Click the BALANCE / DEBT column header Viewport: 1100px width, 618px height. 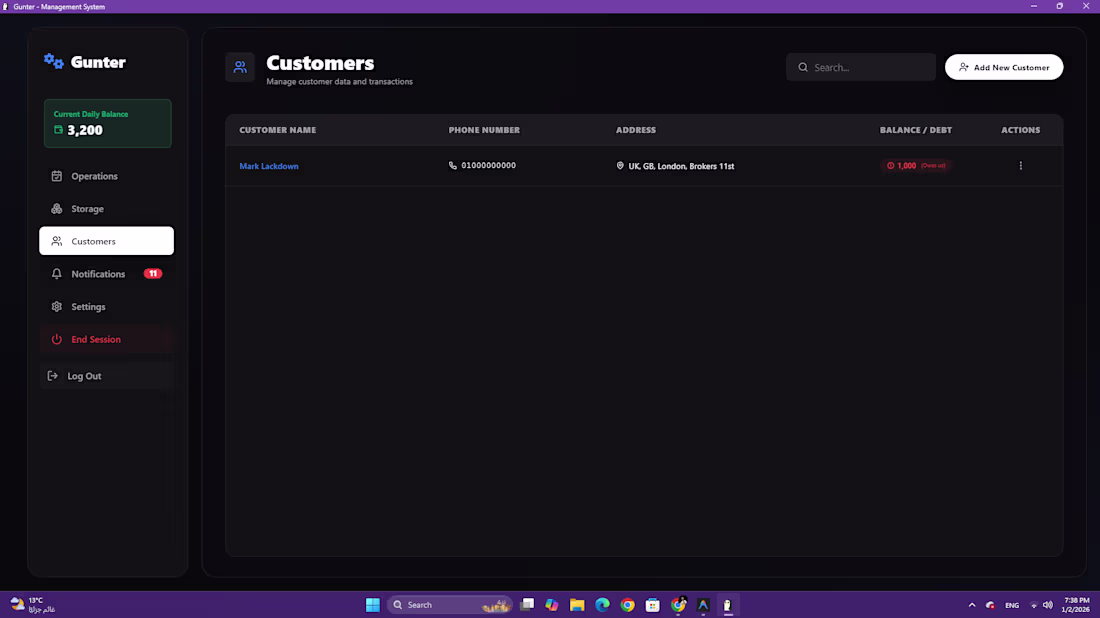915,130
